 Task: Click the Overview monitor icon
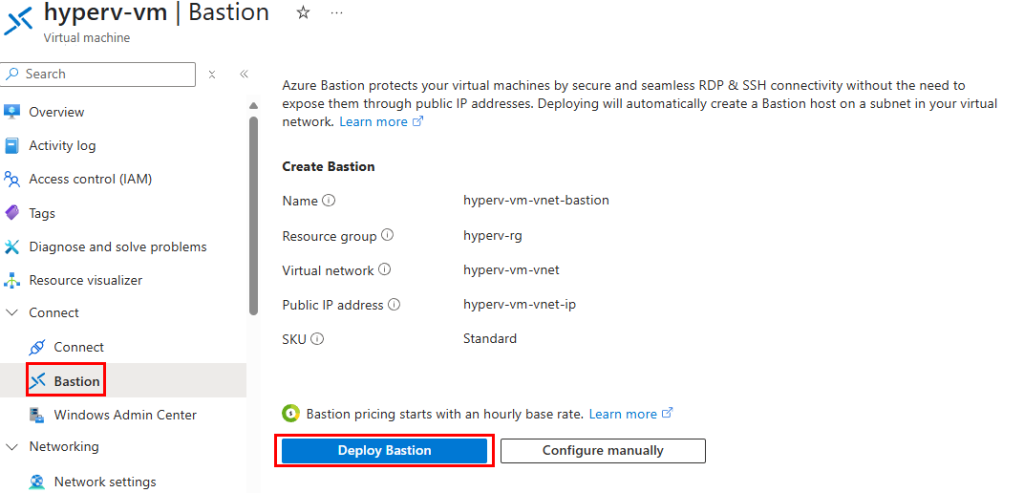pyautogui.click(x=12, y=112)
